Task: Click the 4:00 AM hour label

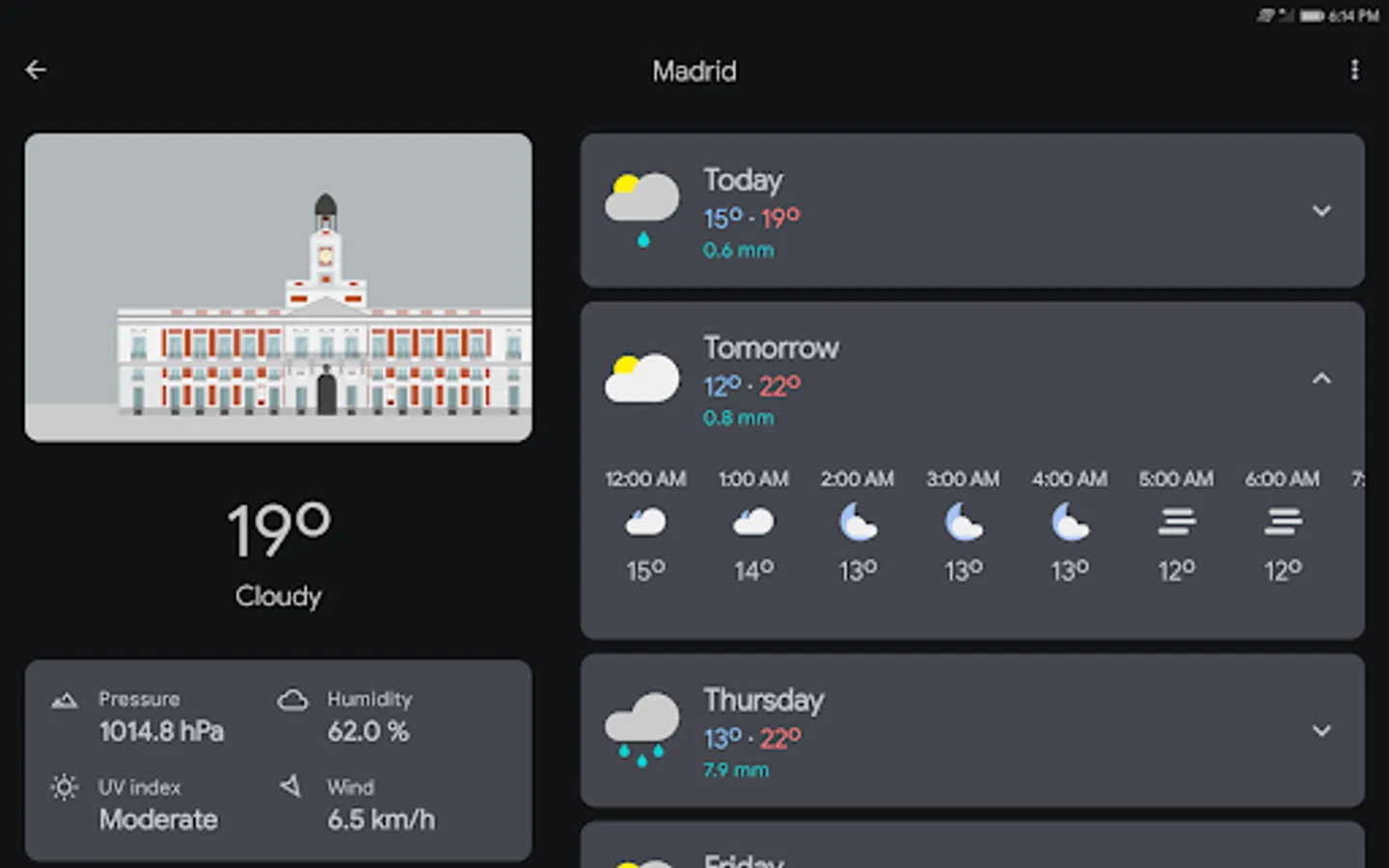Action: [x=1070, y=478]
